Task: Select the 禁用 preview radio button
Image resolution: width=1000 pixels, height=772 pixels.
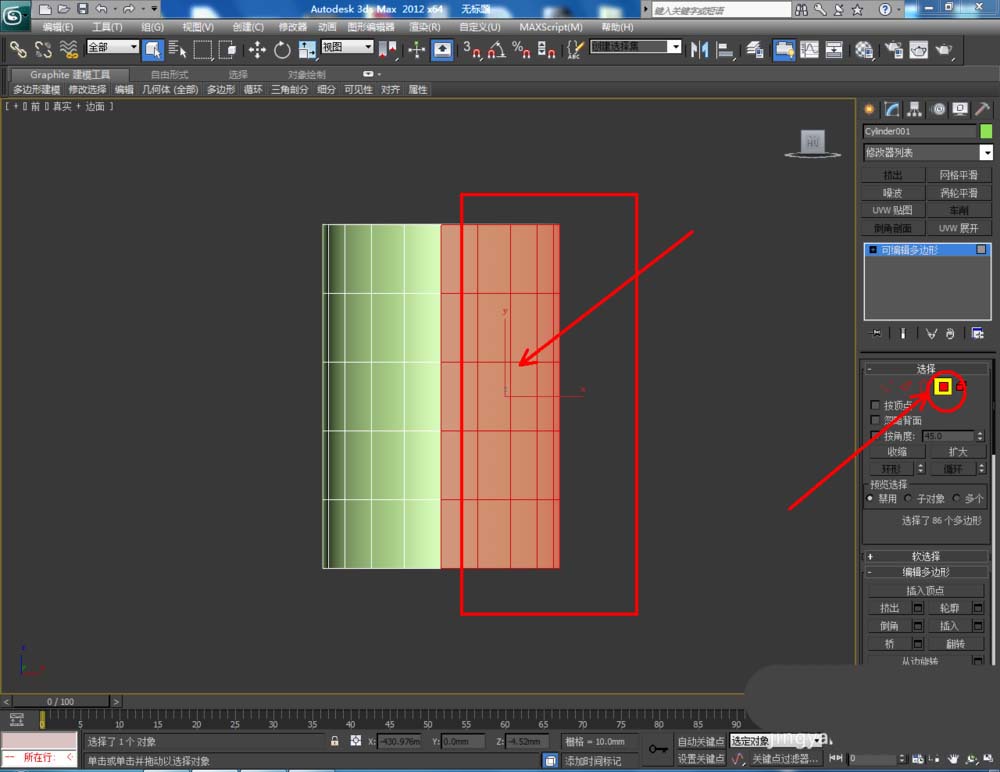Action: tap(870, 498)
